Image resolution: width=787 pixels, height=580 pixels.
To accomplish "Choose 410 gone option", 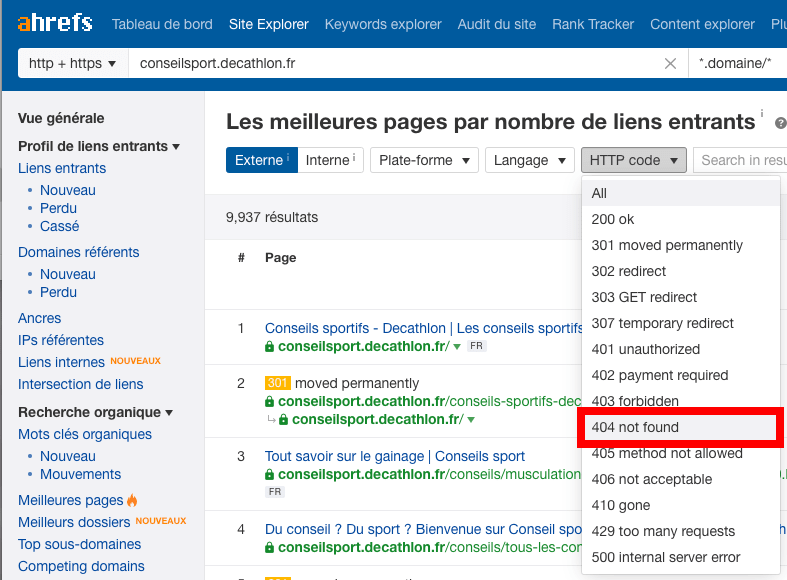I will tap(681, 506).
